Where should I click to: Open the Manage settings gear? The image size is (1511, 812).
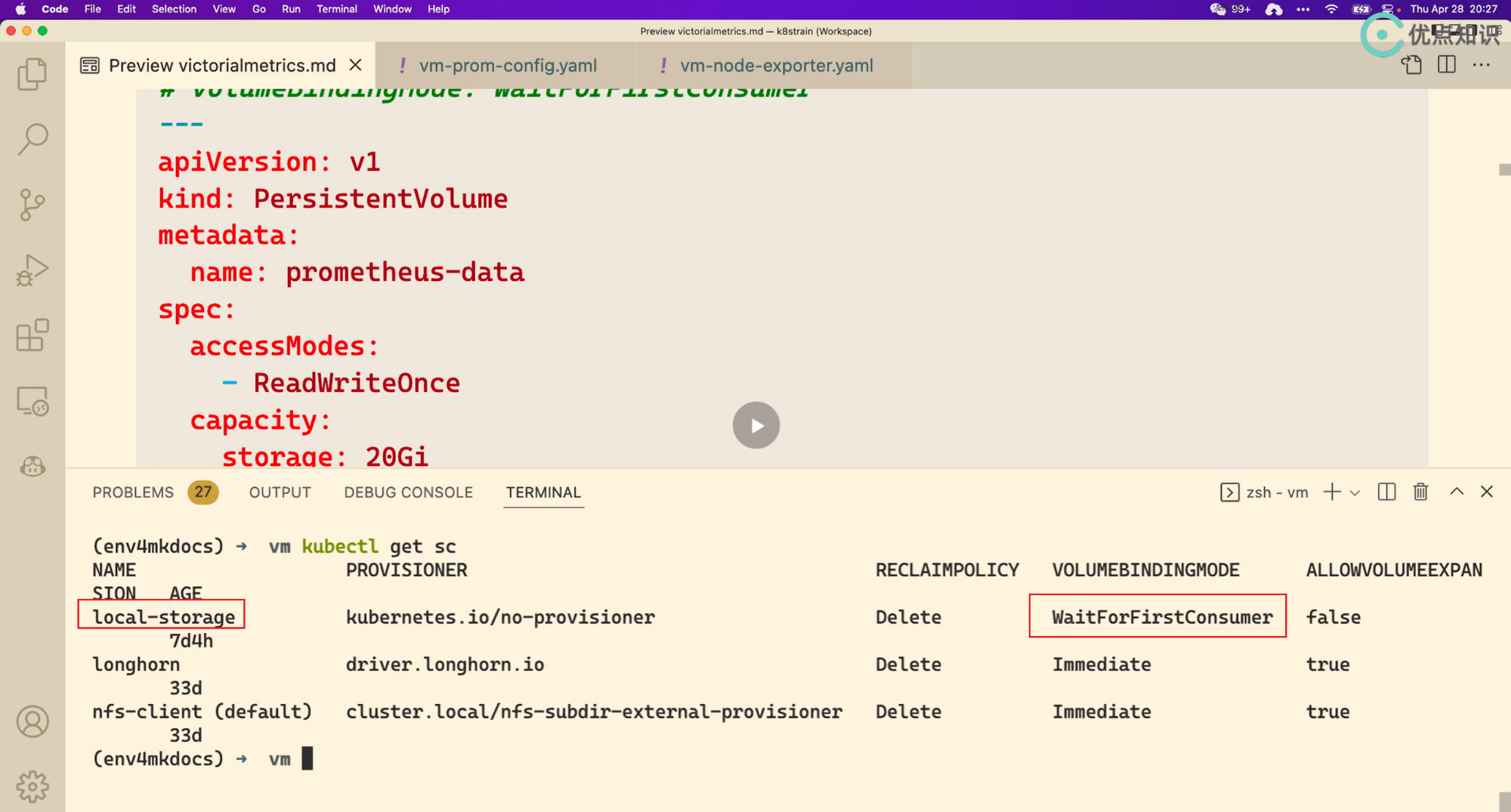[32, 786]
